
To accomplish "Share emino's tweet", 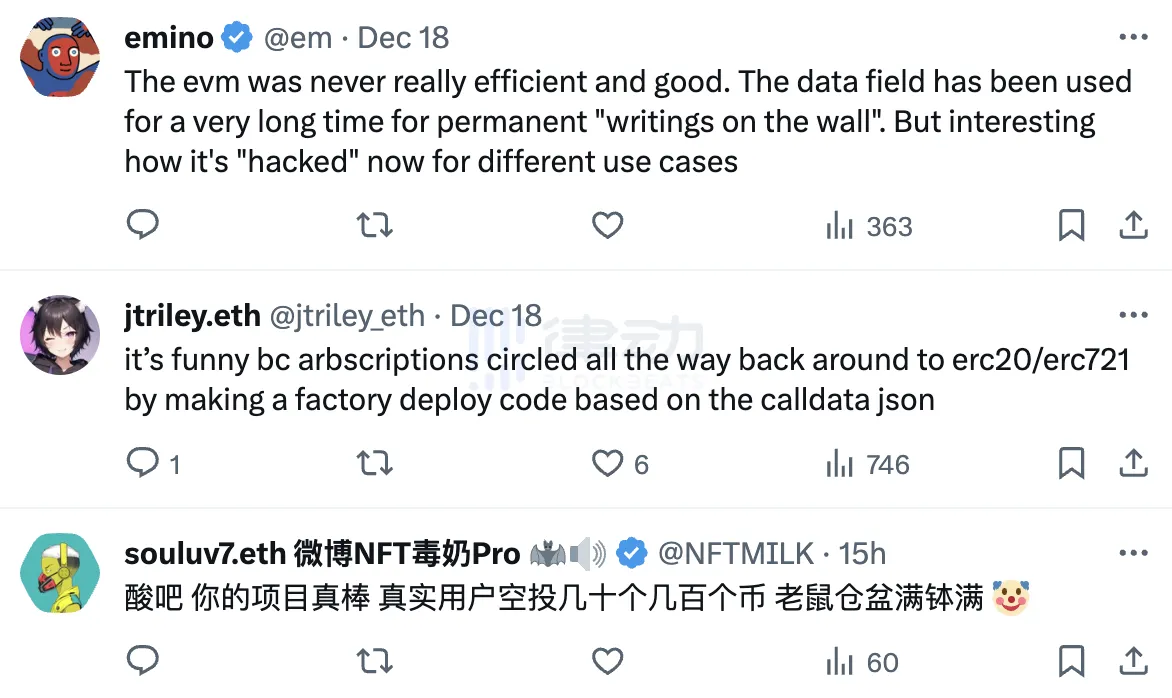I will (1133, 226).
